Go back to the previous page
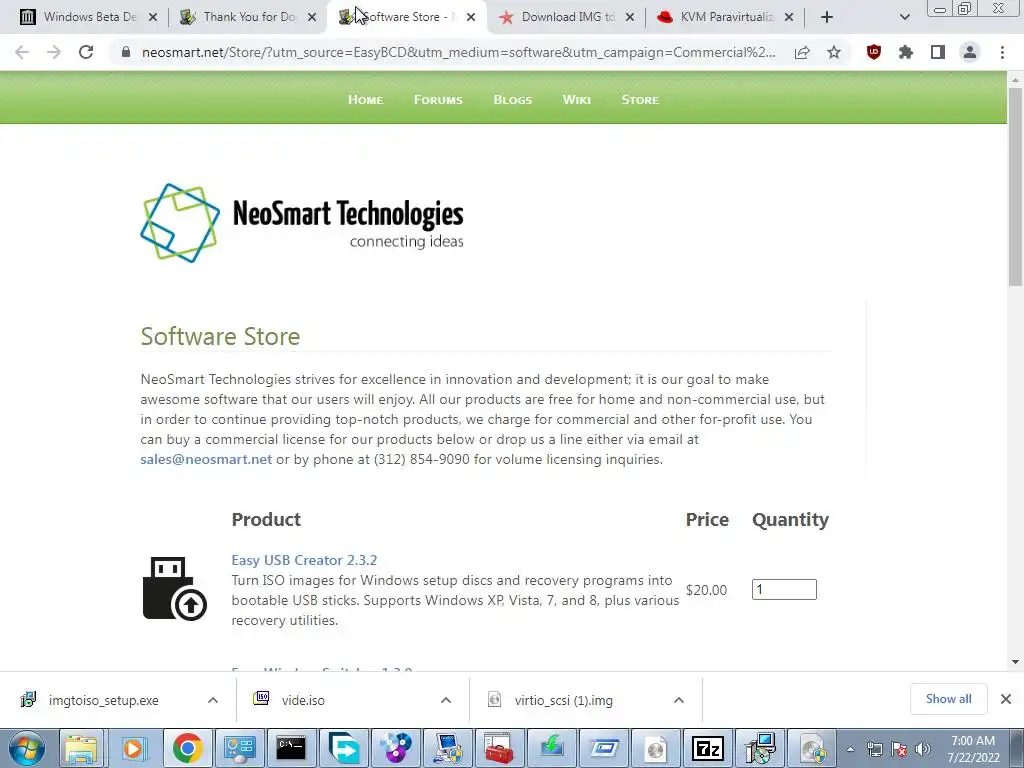 [22, 52]
